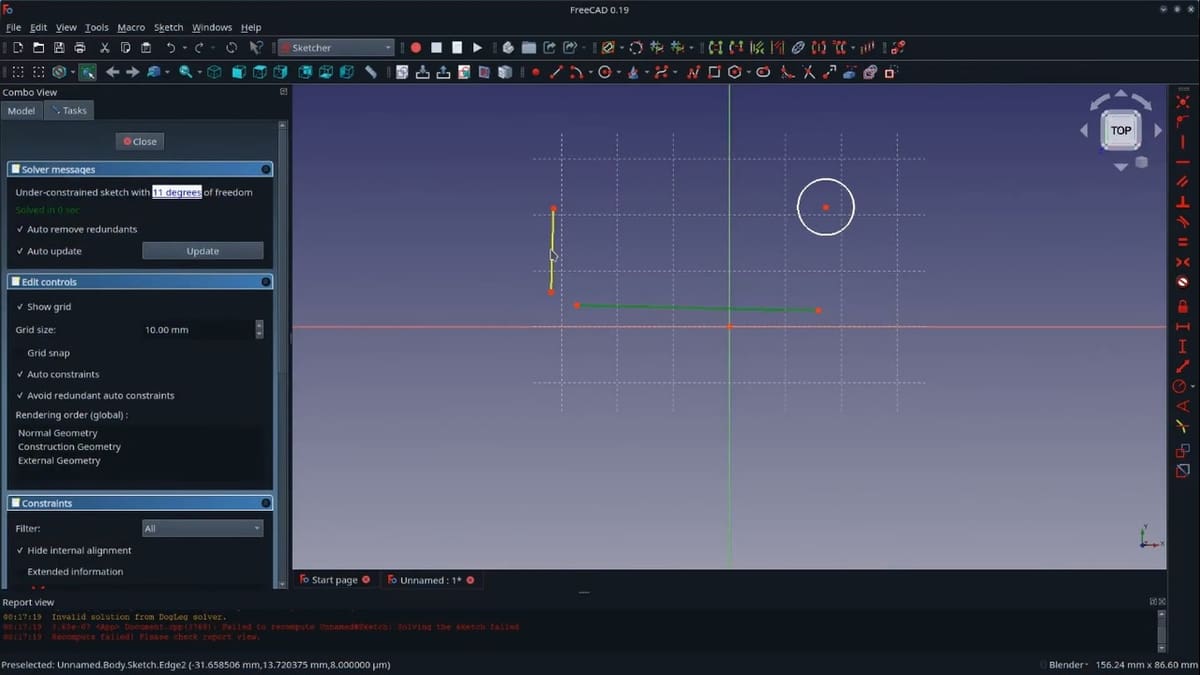Image resolution: width=1200 pixels, height=675 pixels.
Task: Click the Refresh recompute icon
Action: pos(231,47)
